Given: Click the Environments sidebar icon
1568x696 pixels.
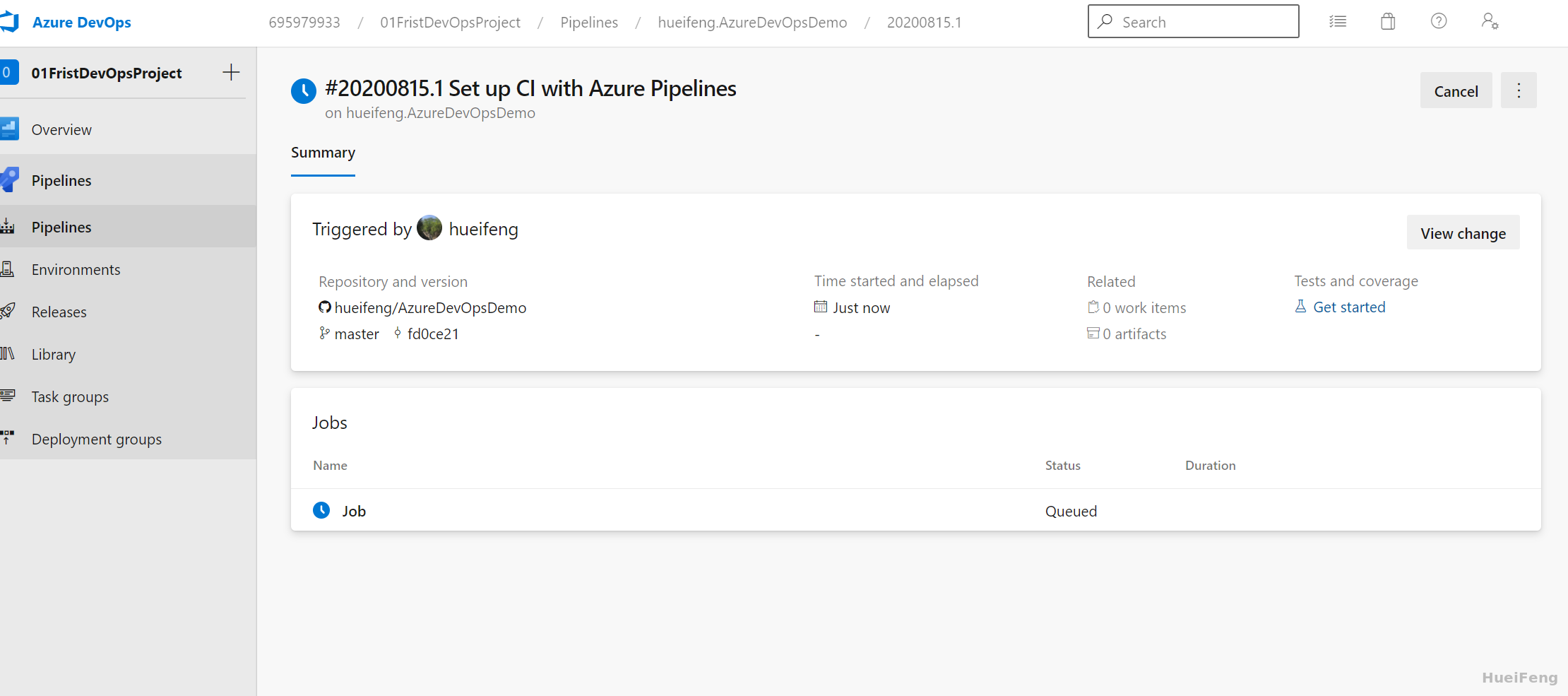Looking at the screenshot, I should click(x=8, y=269).
